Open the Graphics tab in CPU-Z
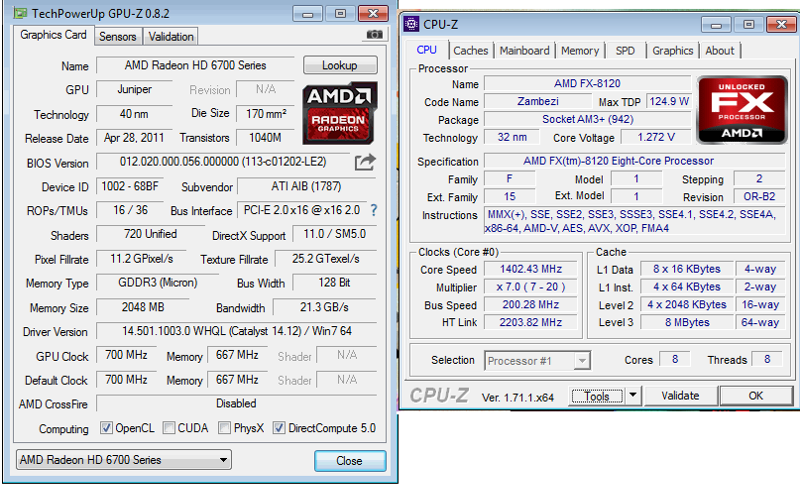Screen dimensions: 800x489 click(x=672, y=51)
